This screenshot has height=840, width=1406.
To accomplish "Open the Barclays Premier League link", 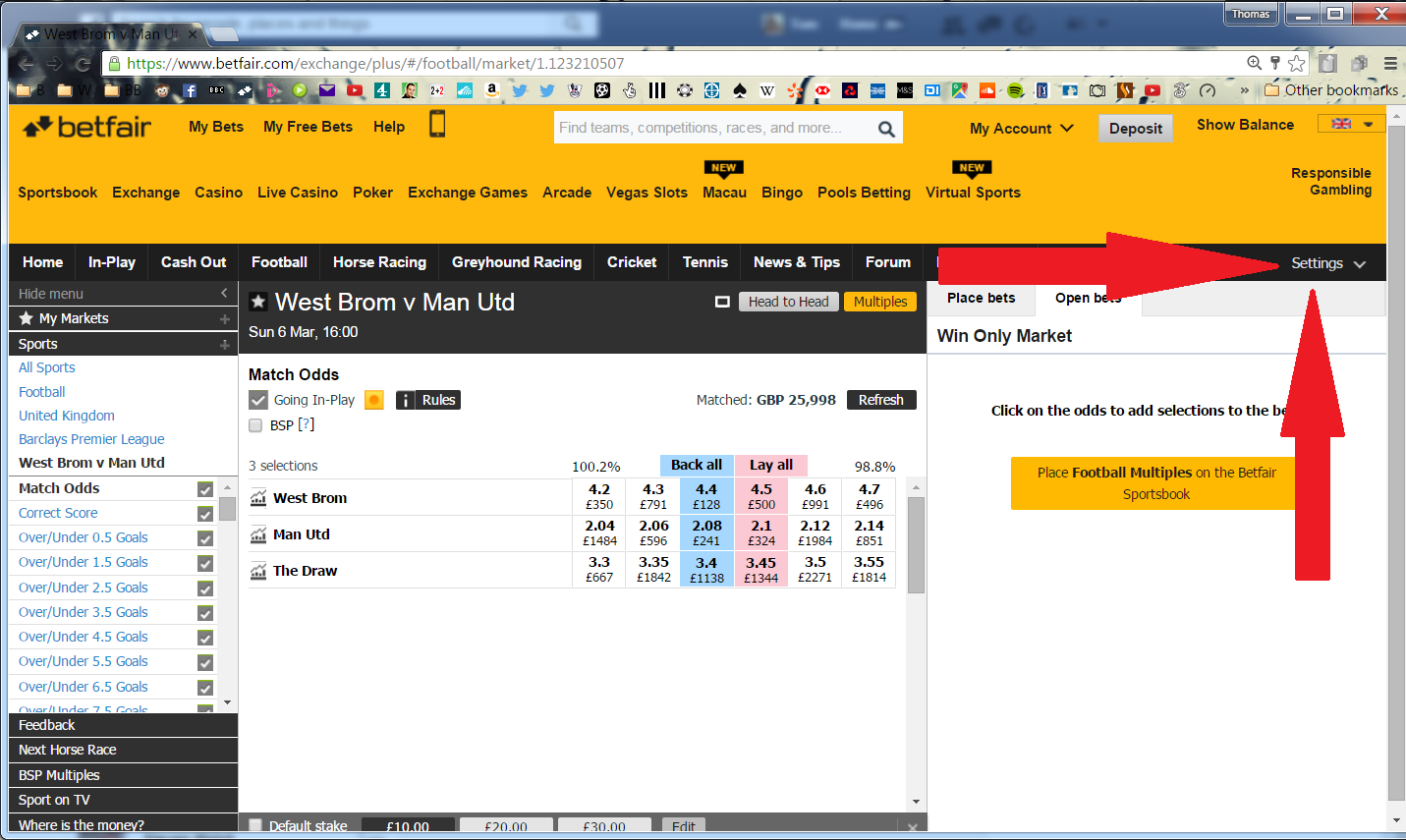I will (91, 439).
